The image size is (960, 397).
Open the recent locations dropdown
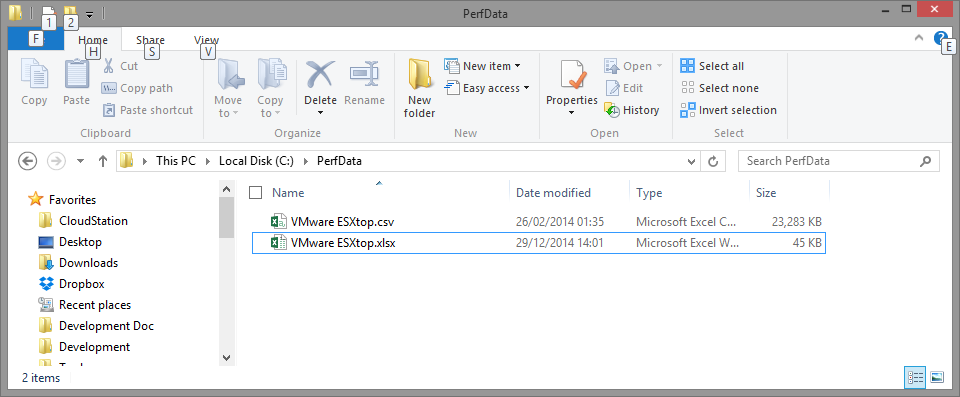point(80,161)
